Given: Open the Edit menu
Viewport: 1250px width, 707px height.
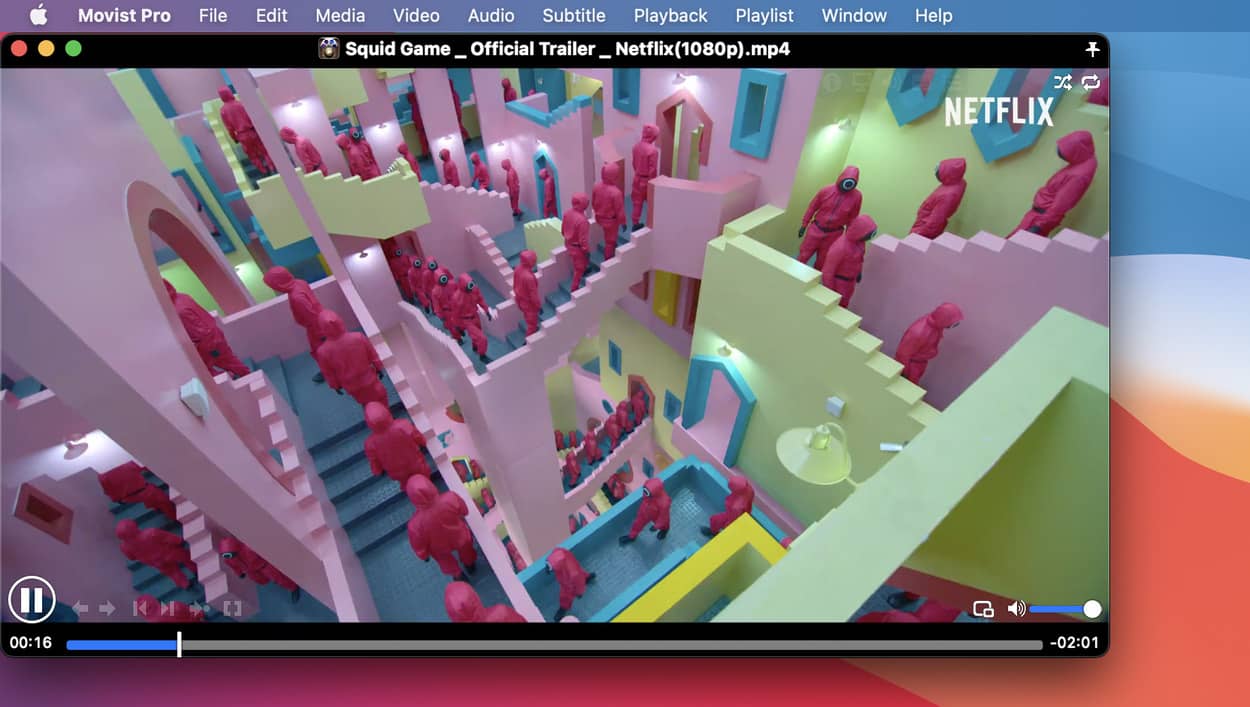Looking at the screenshot, I should pyautogui.click(x=271, y=15).
